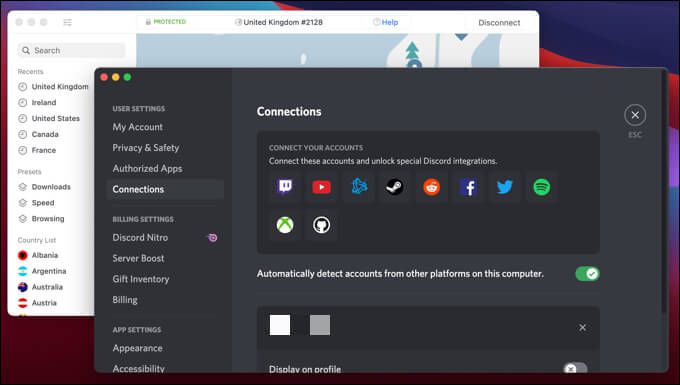680x385 pixels.
Task: Click the Albania flag icon
Action: click(x=23, y=255)
